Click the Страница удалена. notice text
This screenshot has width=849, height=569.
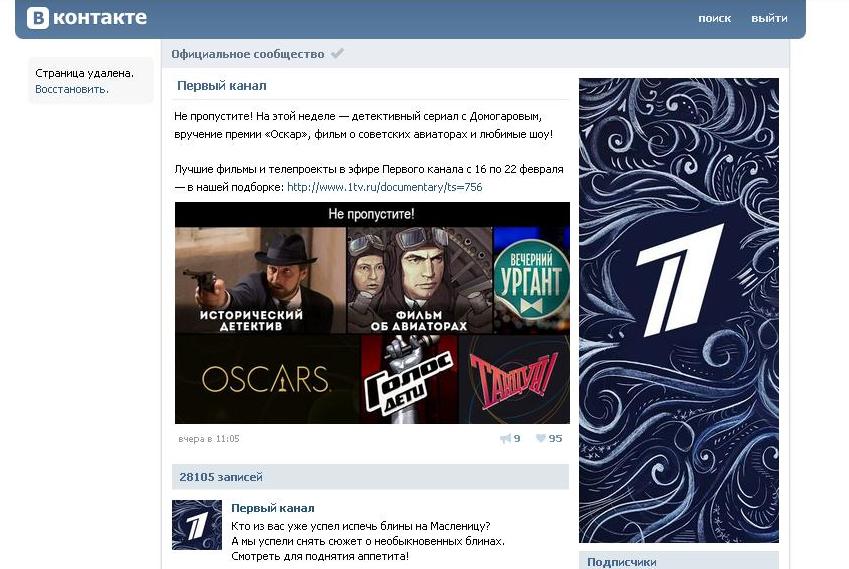(x=84, y=73)
